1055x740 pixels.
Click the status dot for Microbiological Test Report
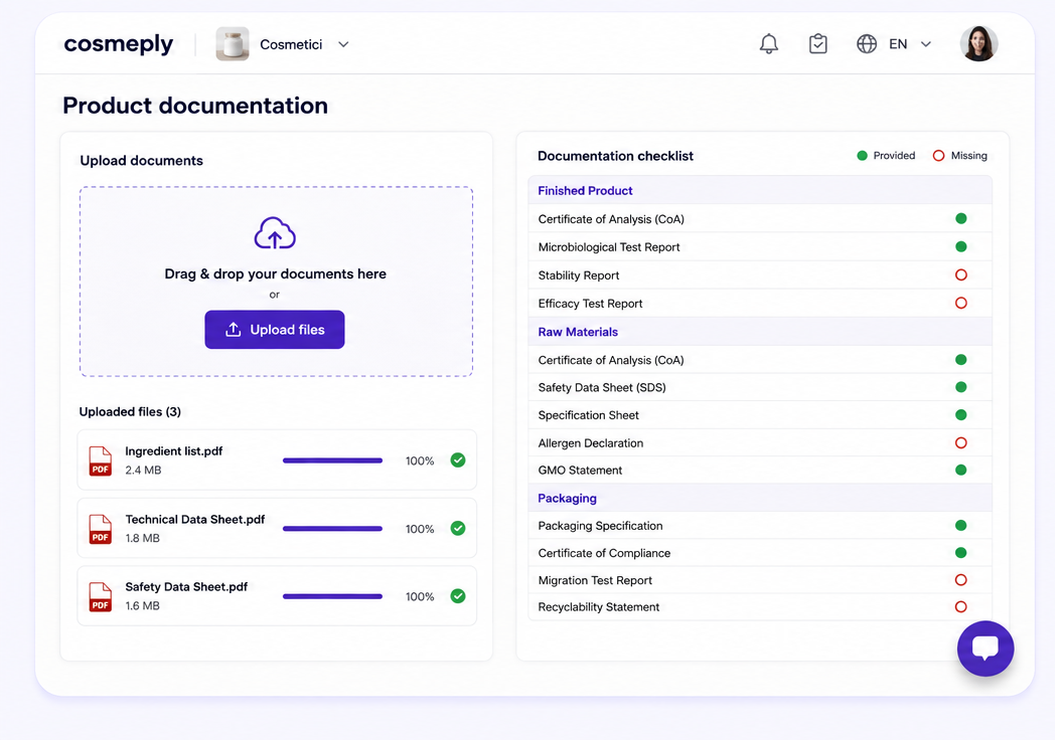(x=961, y=247)
